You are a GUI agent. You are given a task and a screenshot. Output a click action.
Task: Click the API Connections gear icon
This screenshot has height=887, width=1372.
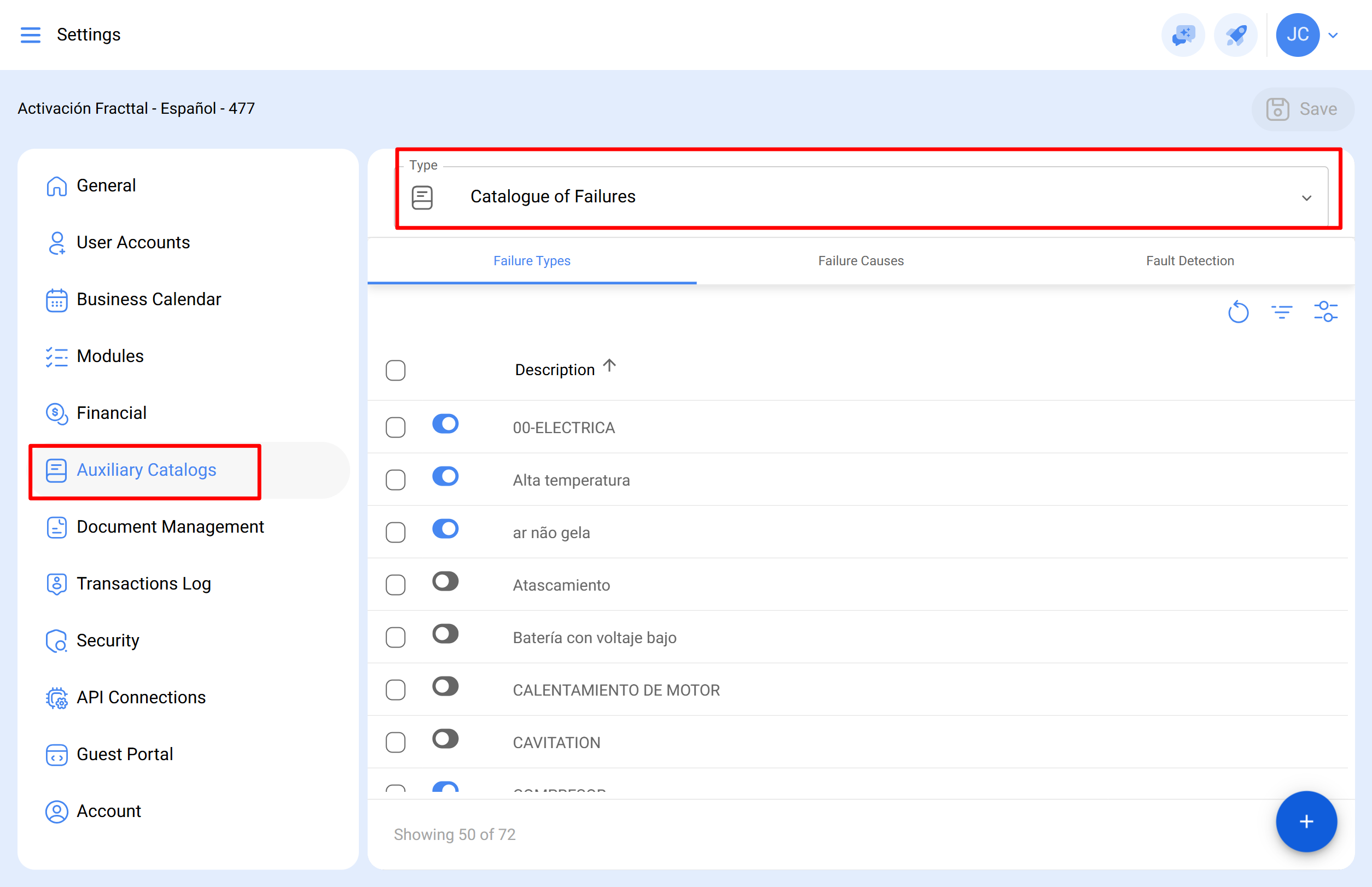(56, 697)
